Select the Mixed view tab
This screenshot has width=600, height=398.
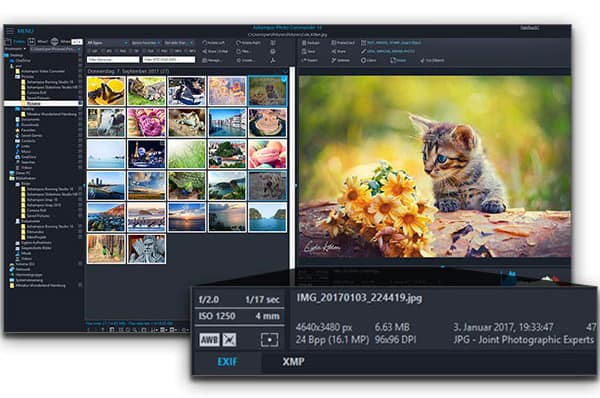click(x=38, y=41)
